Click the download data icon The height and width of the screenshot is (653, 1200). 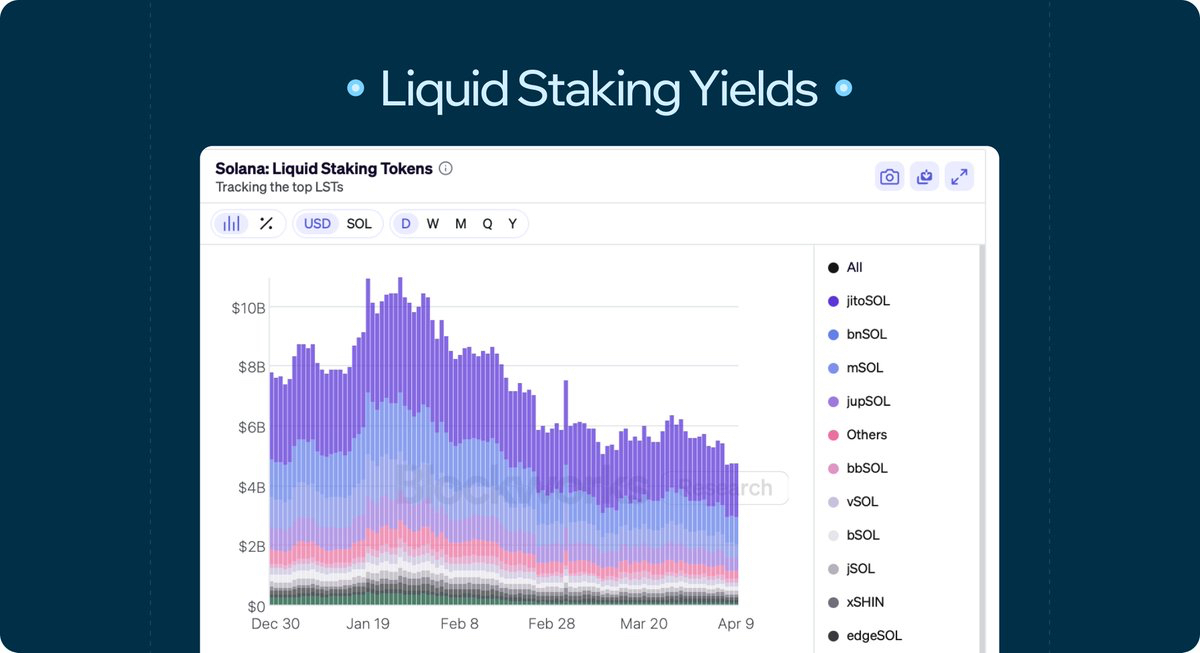(925, 177)
